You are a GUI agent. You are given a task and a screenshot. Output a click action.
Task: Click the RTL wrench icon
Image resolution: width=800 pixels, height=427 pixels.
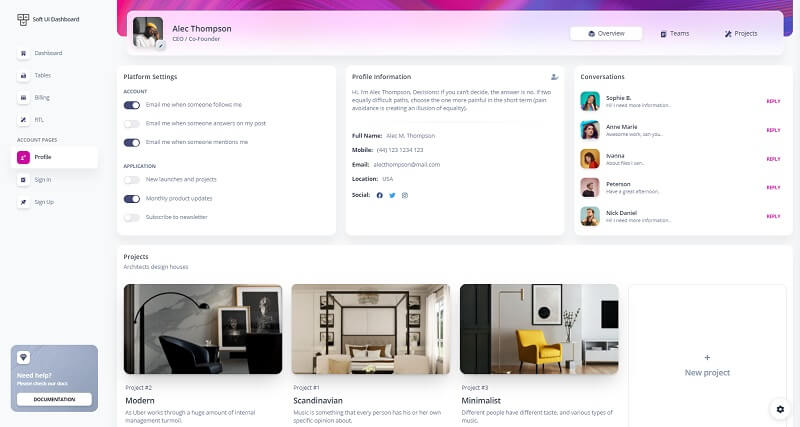click(23, 120)
